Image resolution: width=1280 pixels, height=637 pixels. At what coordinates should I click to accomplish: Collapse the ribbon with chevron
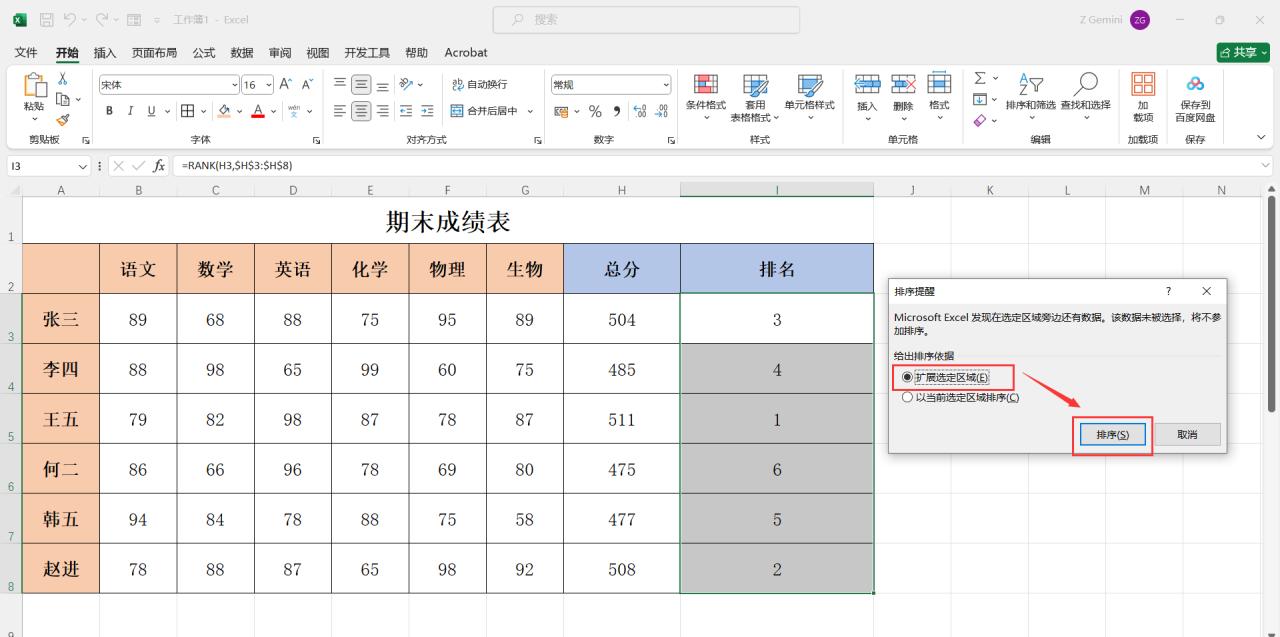coord(1260,138)
